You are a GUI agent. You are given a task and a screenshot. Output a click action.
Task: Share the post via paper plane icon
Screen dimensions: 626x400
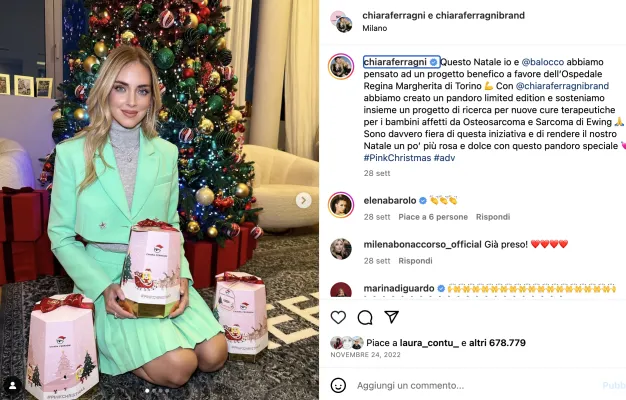[x=392, y=317]
